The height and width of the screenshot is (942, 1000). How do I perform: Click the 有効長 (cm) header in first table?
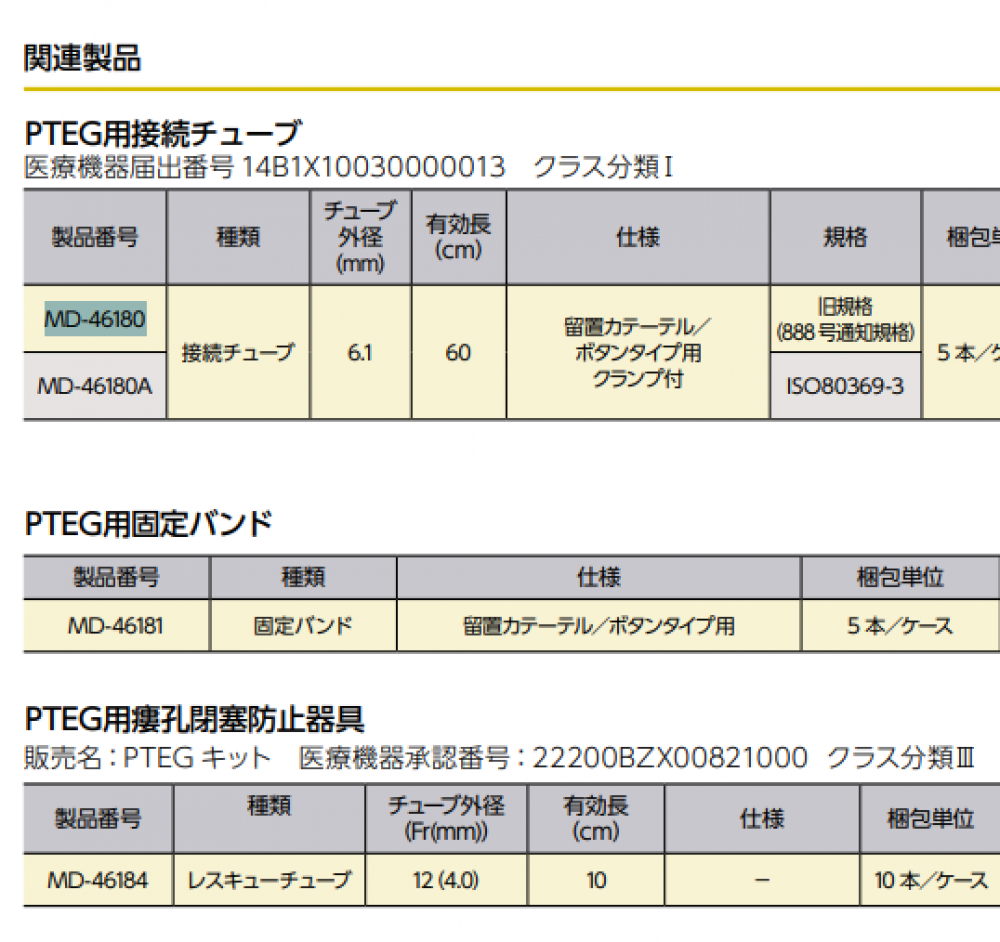(x=458, y=237)
